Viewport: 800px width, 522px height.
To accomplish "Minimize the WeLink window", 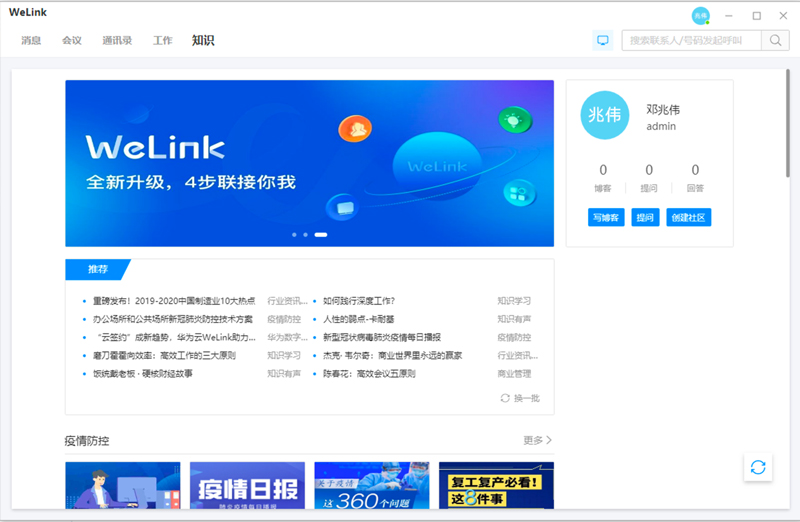I will point(729,16).
